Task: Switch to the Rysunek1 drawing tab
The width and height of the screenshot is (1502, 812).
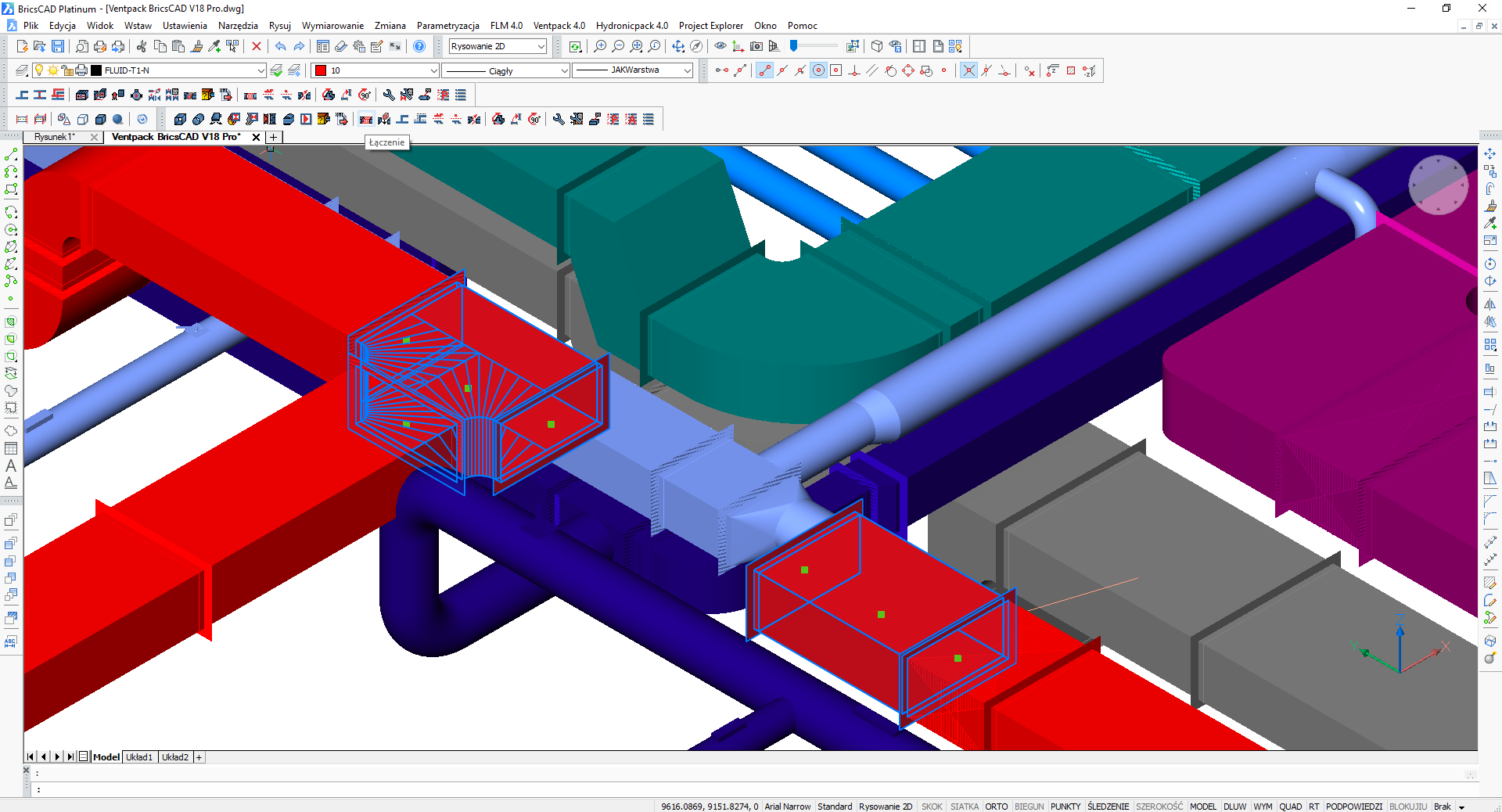Action: pyautogui.click(x=55, y=137)
